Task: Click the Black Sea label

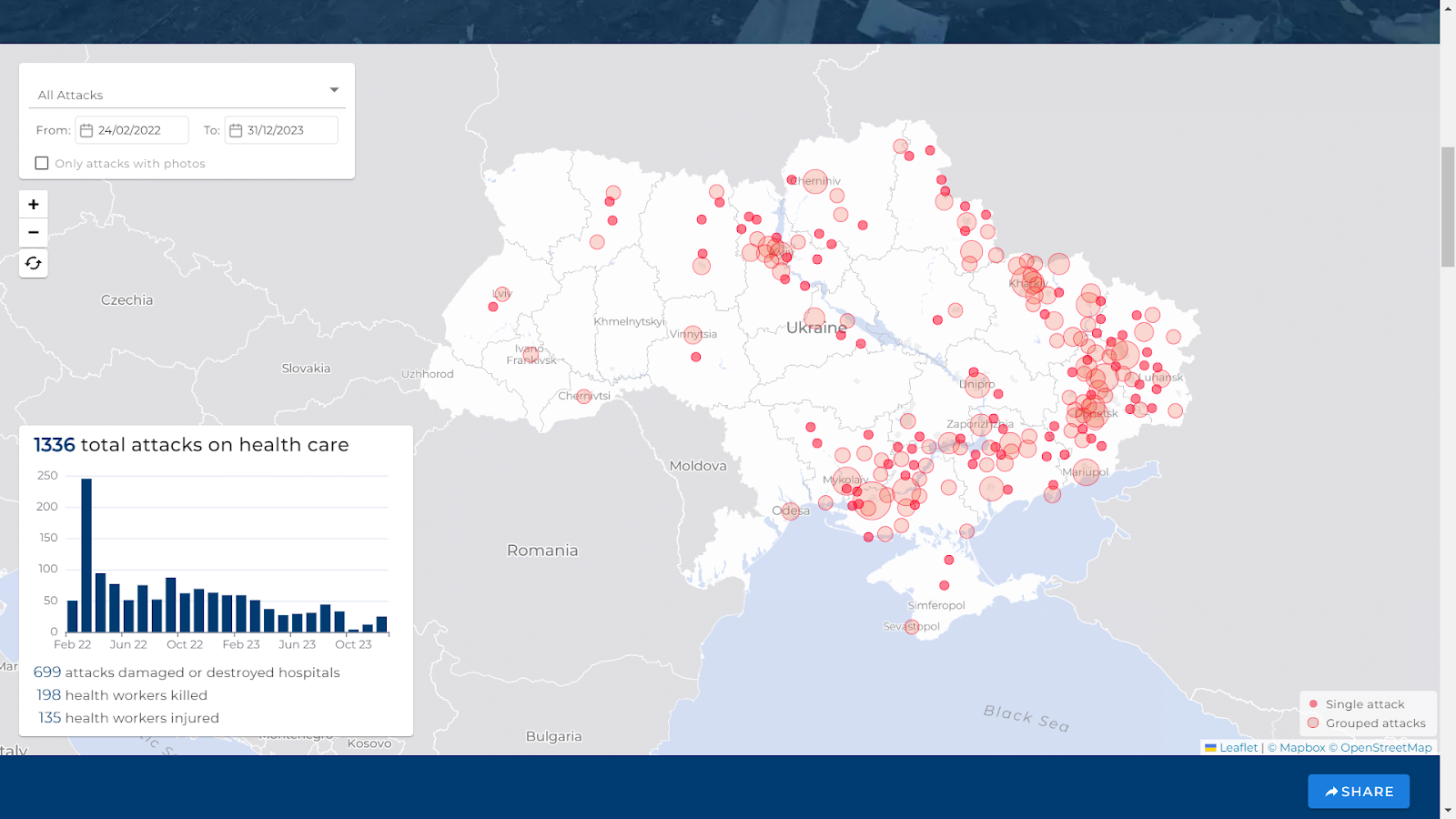Action: coord(1026,718)
